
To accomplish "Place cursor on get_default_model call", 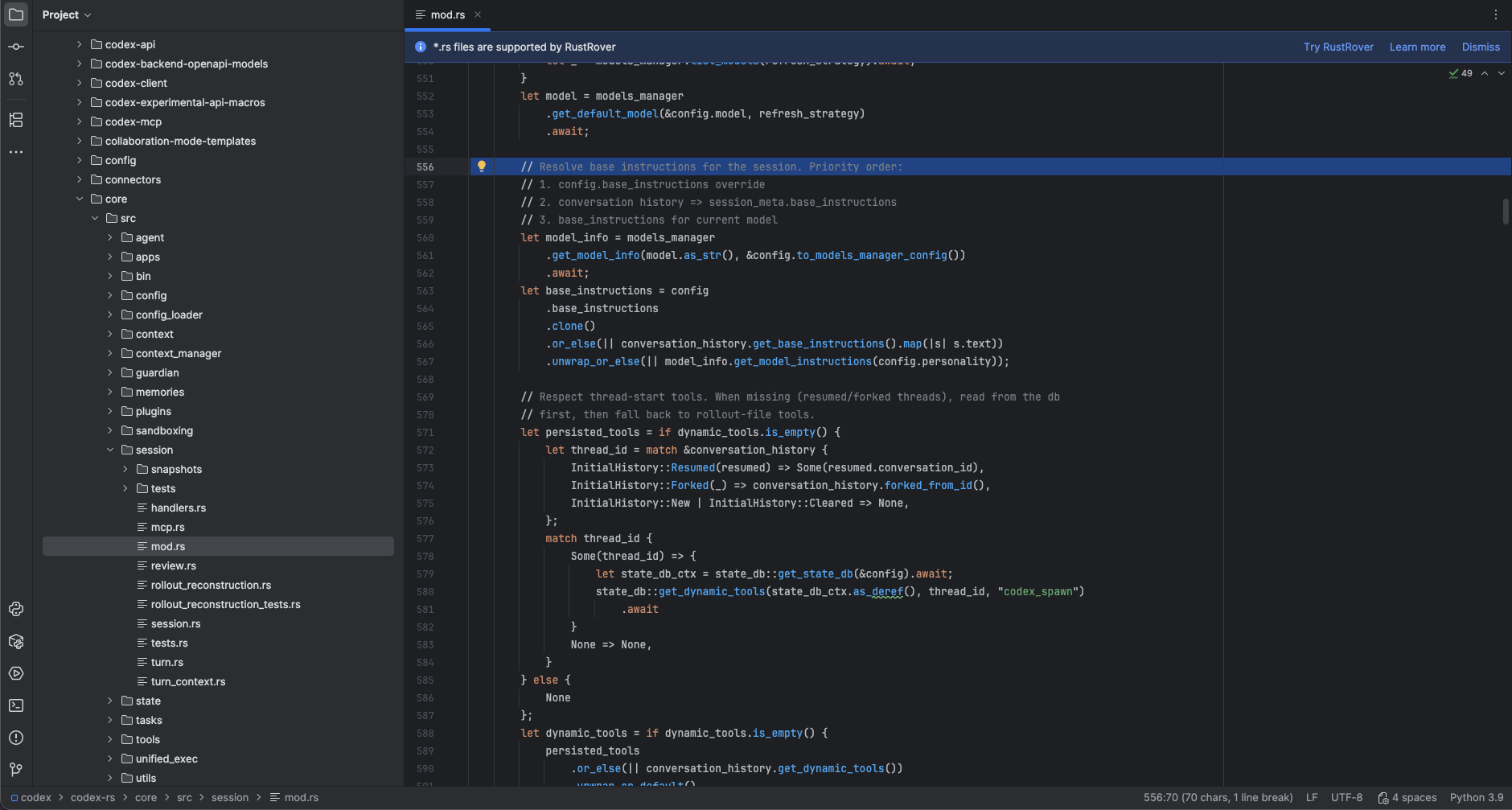I will pyautogui.click(x=605, y=114).
